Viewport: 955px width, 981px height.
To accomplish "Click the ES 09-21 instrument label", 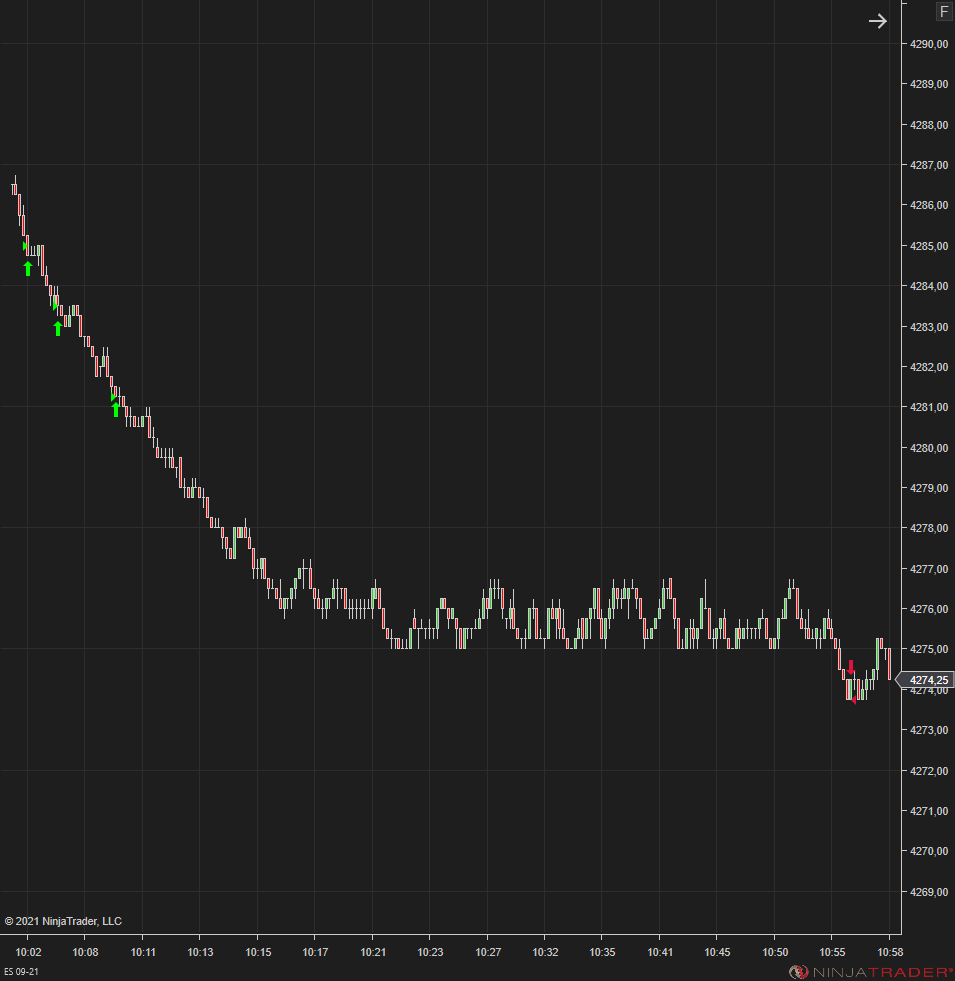I will coord(21,972).
